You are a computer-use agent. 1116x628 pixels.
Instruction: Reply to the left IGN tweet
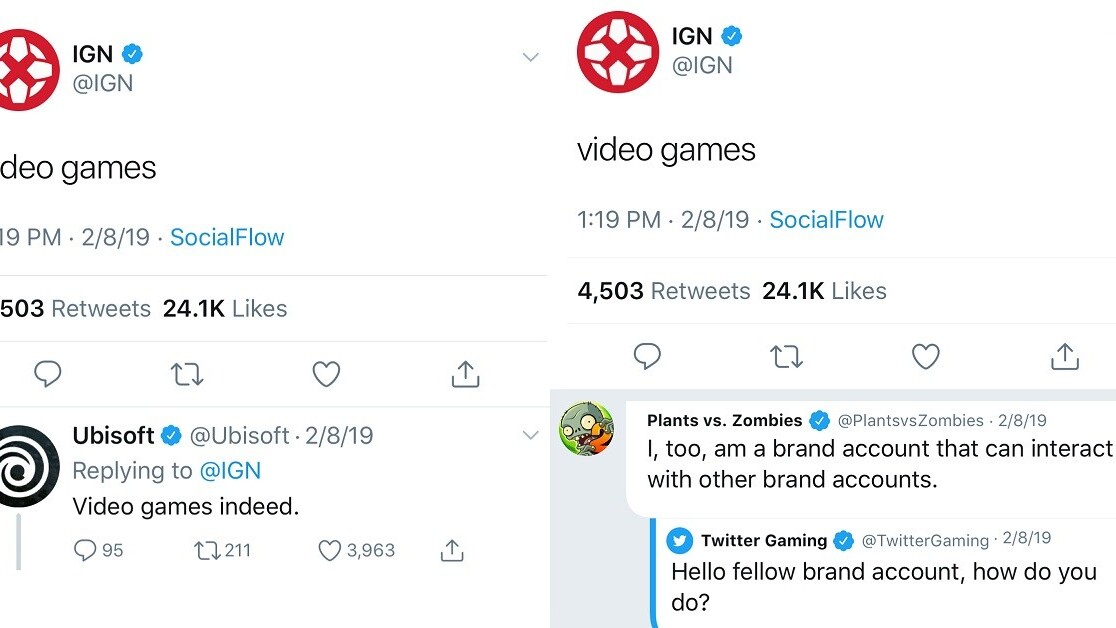(x=48, y=374)
